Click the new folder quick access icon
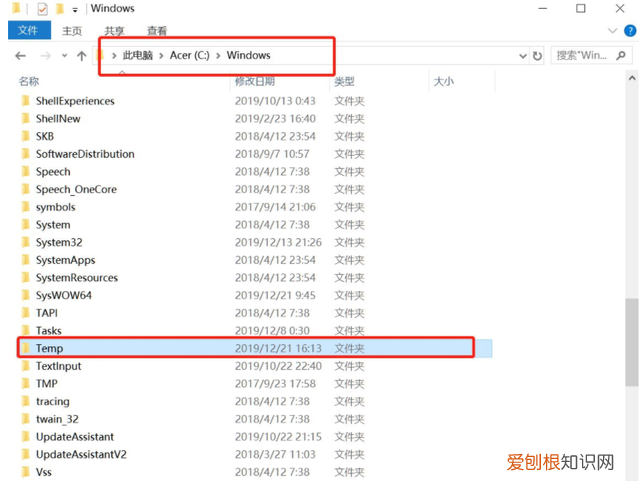The width and height of the screenshot is (640, 481). pyautogui.click(x=60, y=9)
